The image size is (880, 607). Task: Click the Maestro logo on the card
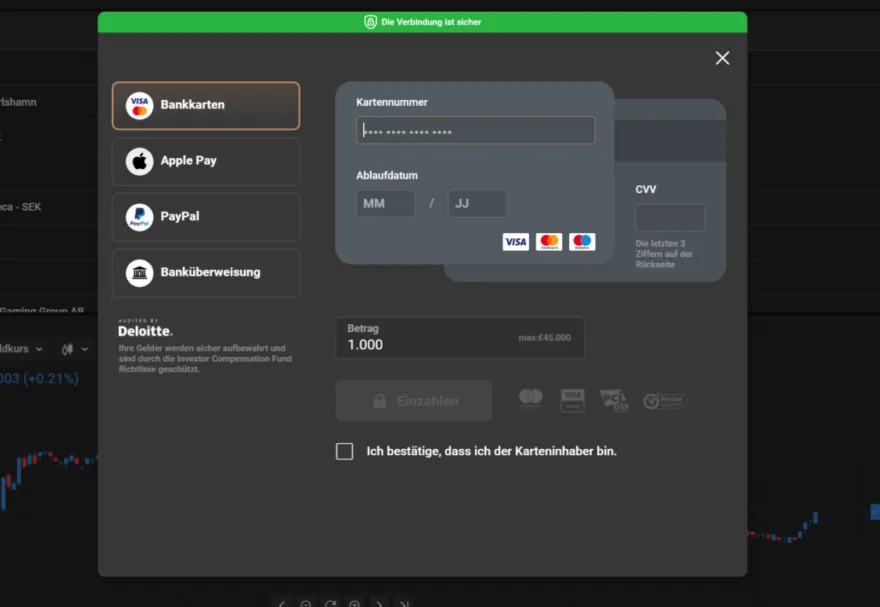[x=582, y=242]
